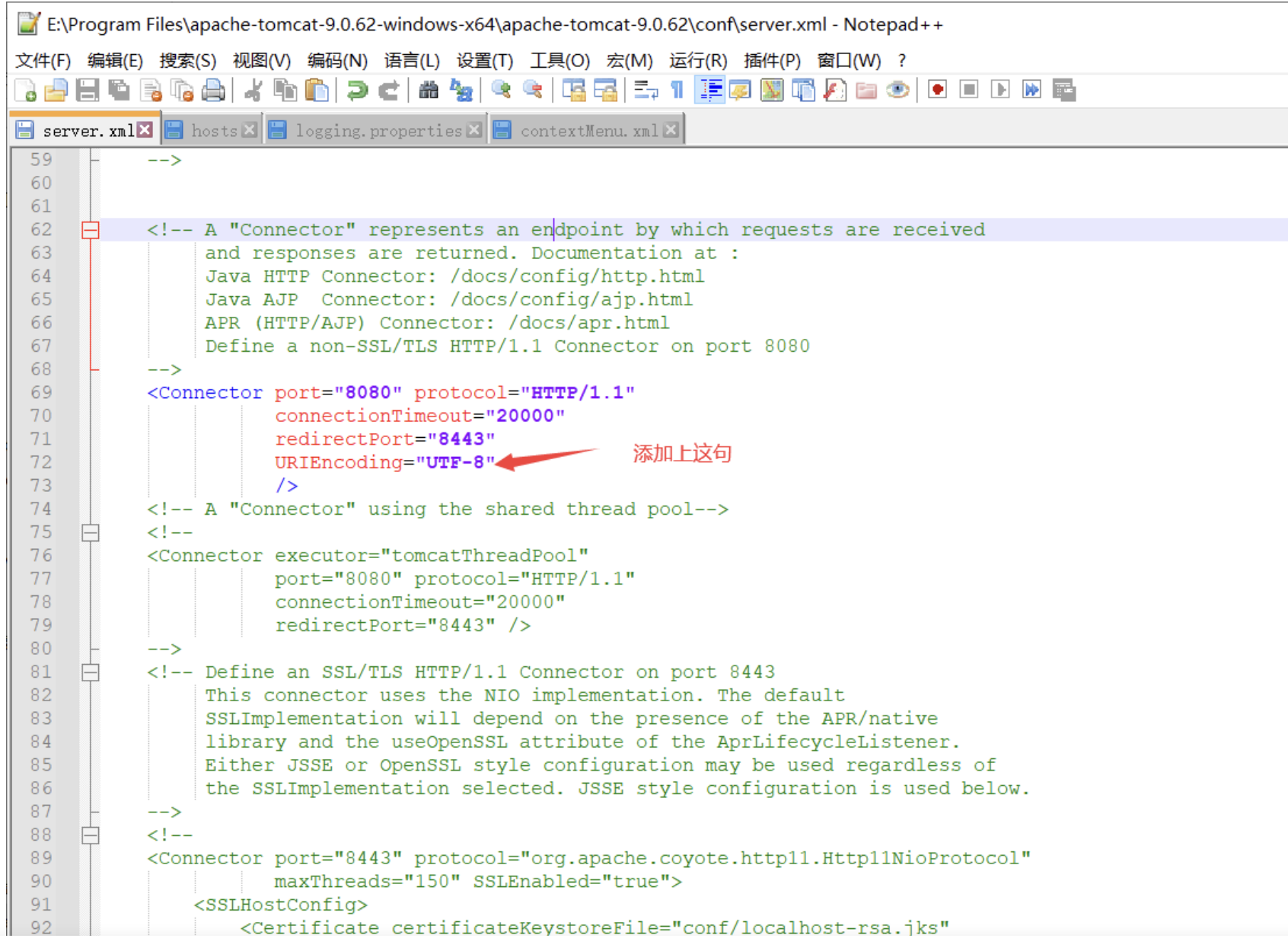Open the Document List panel icon
The height and width of the screenshot is (951, 1288).
pos(803,91)
